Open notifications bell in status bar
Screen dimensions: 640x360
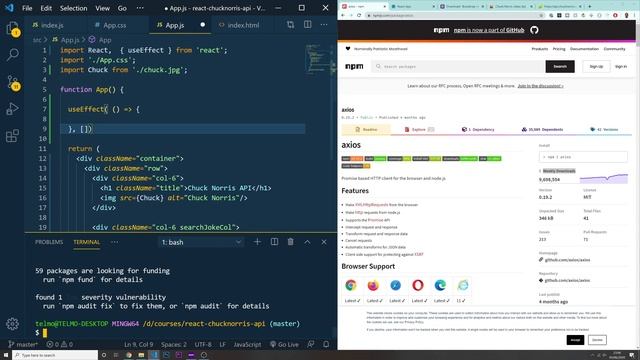coord(326,344)
